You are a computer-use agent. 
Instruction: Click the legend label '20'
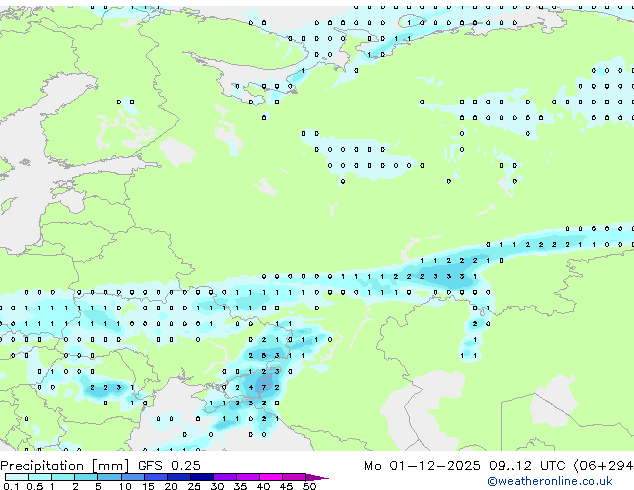click(171, 486)
